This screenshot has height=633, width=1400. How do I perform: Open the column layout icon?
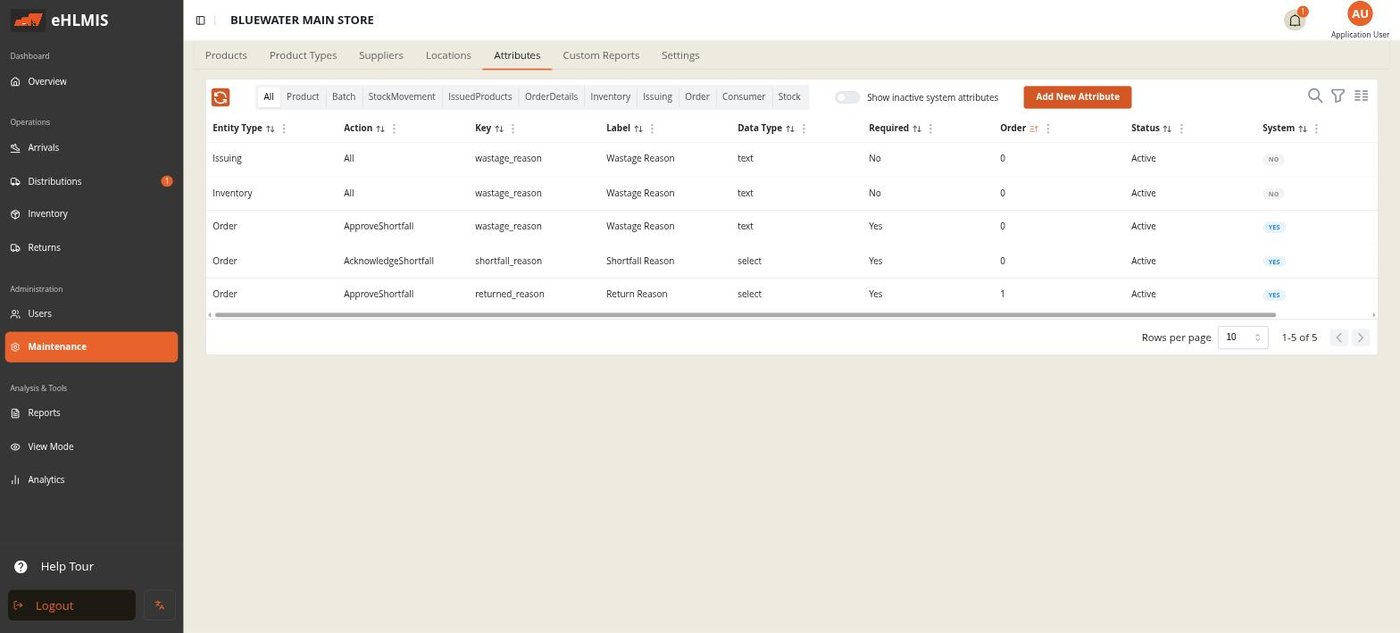click(x=1361, y=96)
